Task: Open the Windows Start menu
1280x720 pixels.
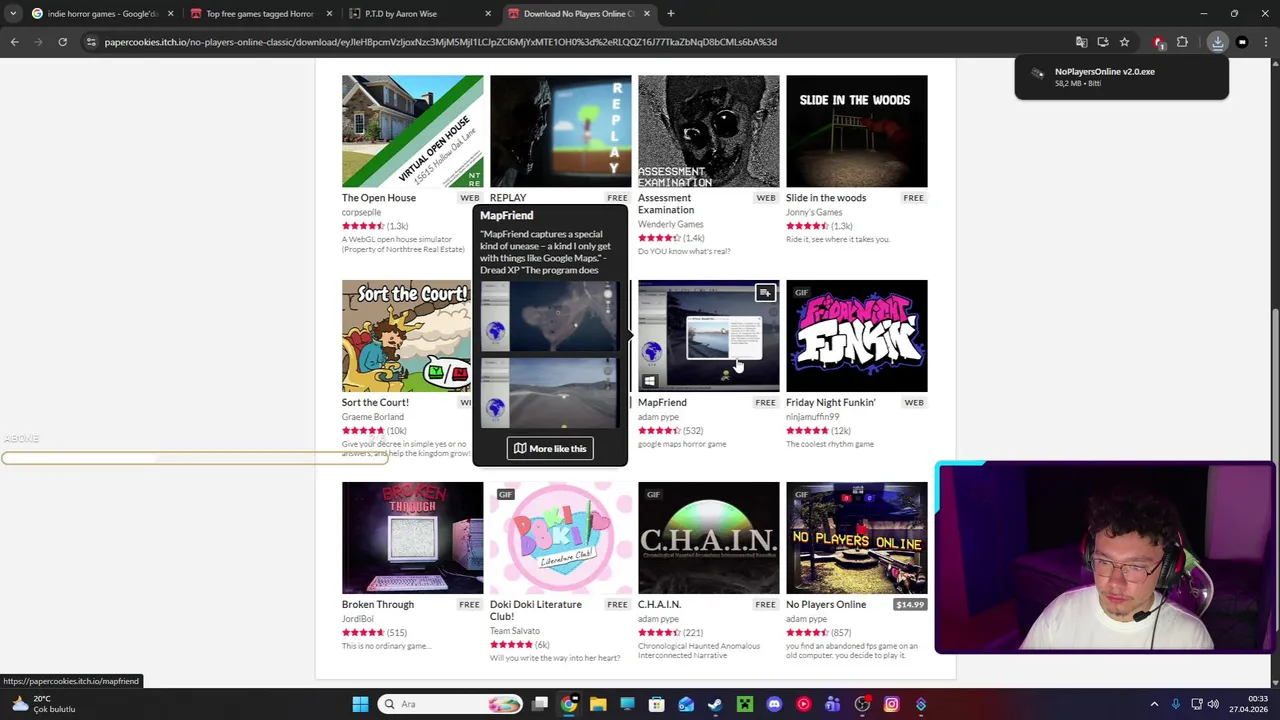Action: [360, 704]
